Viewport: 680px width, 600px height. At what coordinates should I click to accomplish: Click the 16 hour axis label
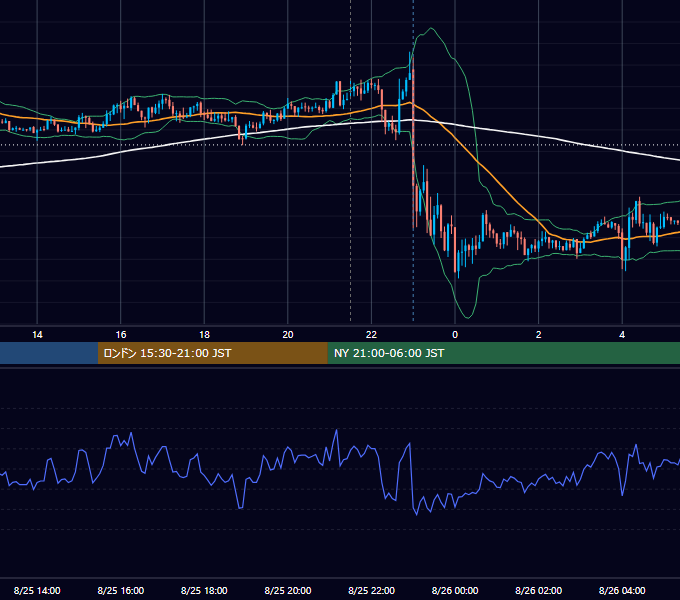[121, 335]
